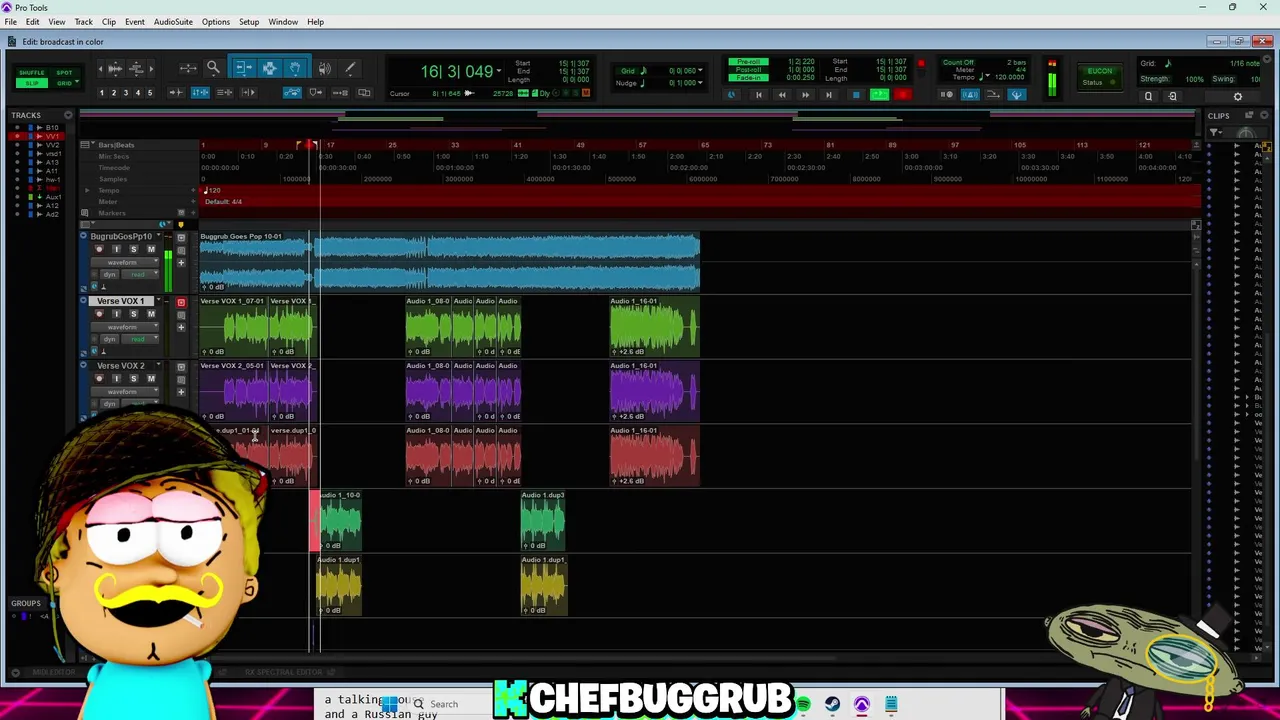Viewport: 1280px width, 720px height.
Task: Click the green Audio 1_16-01 clip
Action: (x=655, y=326)
